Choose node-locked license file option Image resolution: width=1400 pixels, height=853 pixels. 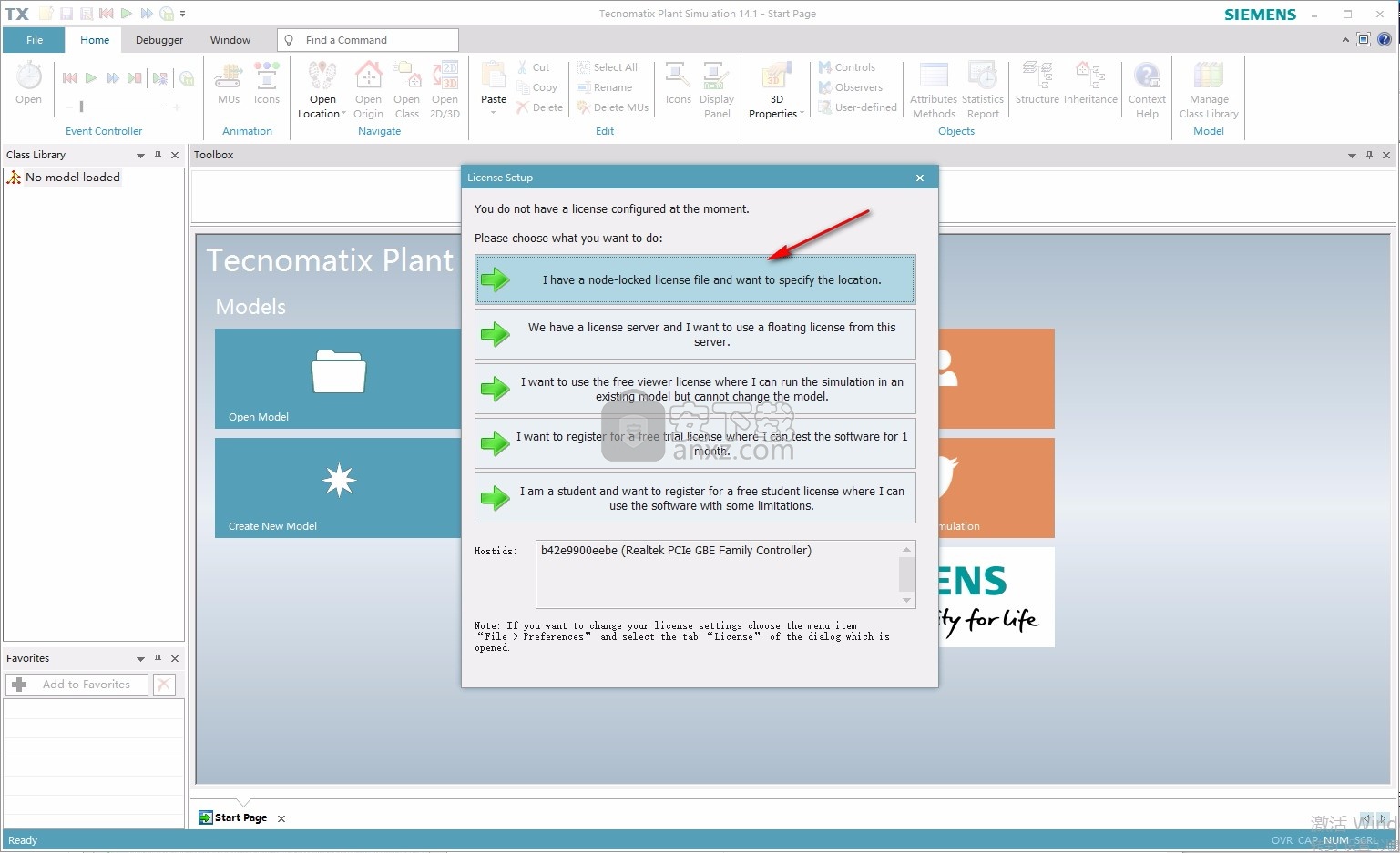pos(694,279)
